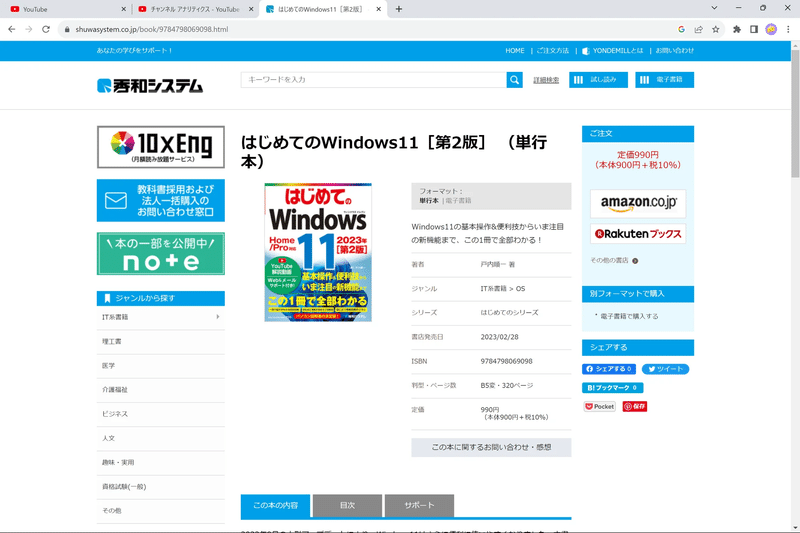Open YONDEMILLとは link
The image size is (800, 533).
(x=613, y=51)
